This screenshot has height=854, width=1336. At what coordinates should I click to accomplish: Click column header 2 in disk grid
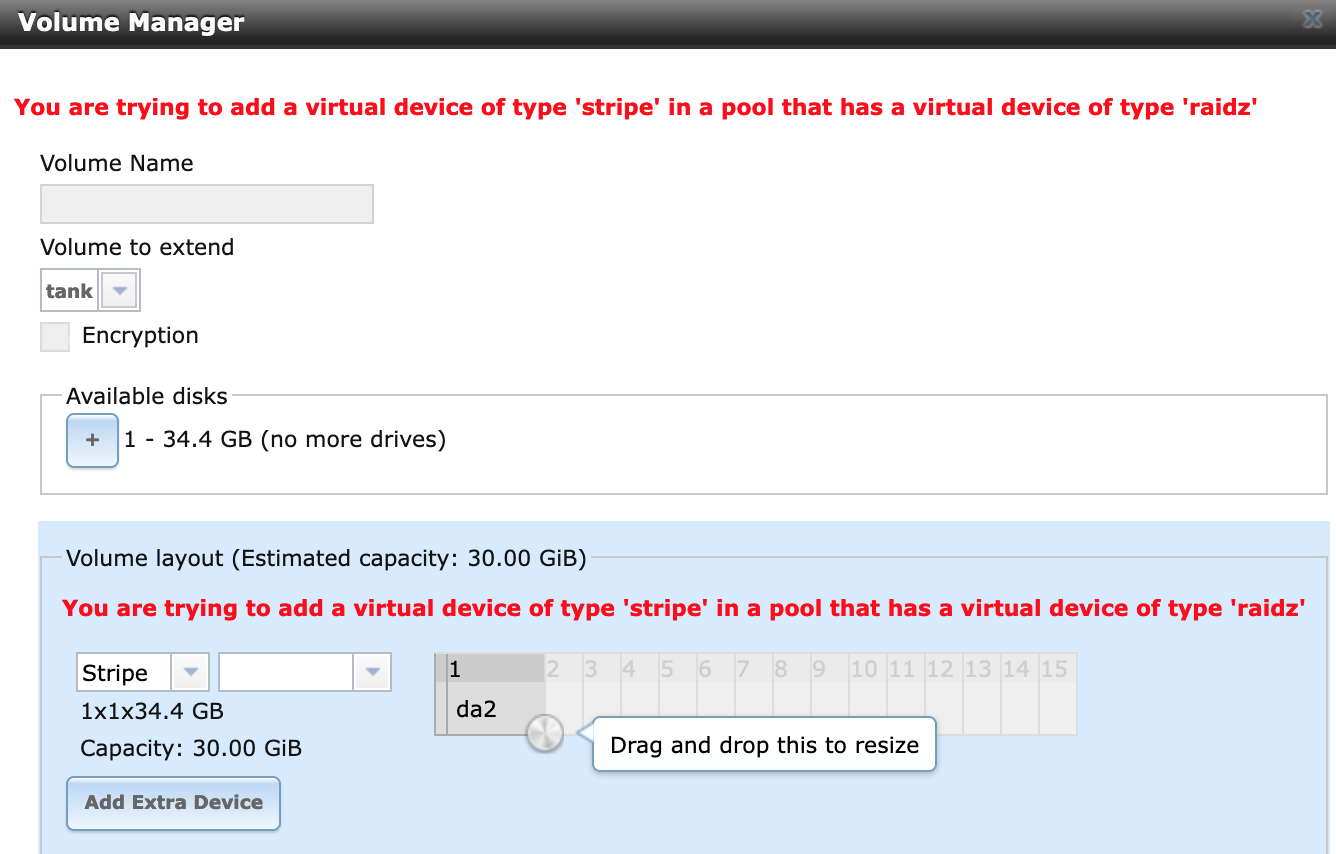pos(564,669)
